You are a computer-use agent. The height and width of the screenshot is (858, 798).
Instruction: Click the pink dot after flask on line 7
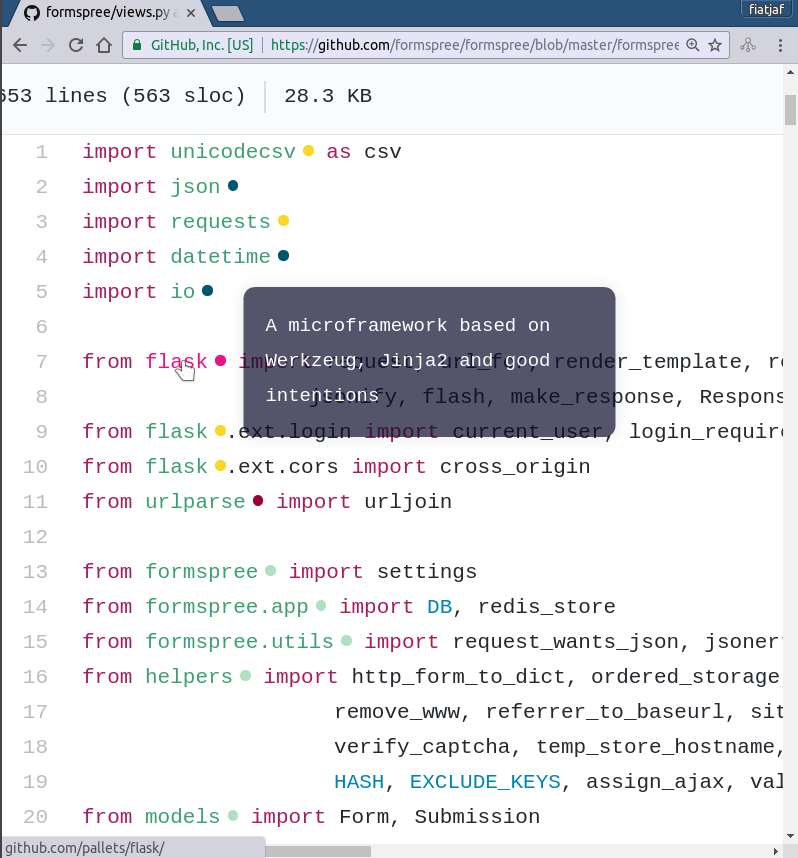pos(220,361)
